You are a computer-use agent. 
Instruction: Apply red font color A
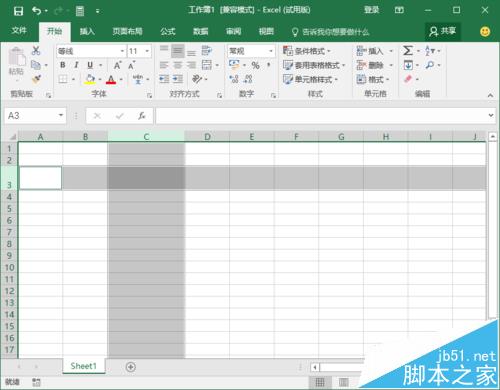[111, 79]
